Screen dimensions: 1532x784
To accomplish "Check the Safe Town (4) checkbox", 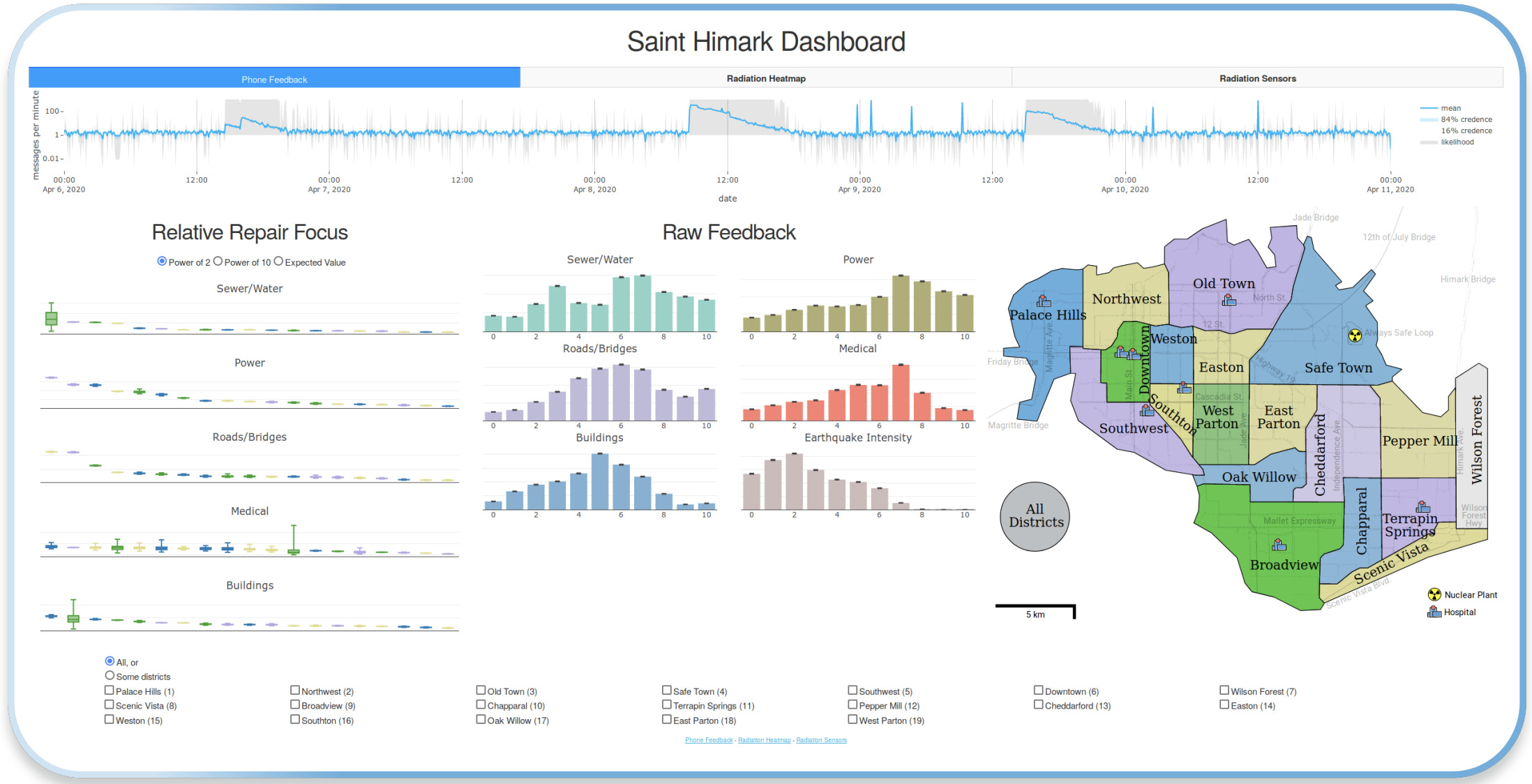I will click(x=667, y=691).
